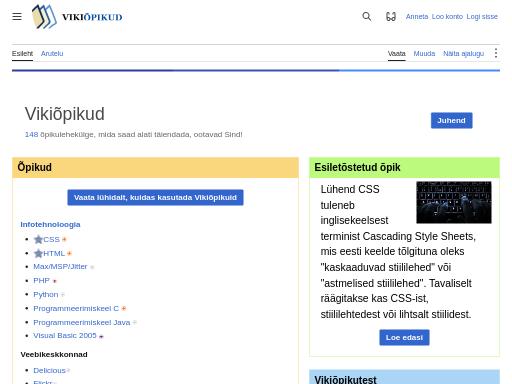Switch to the Esileht tab

(22, 53)
